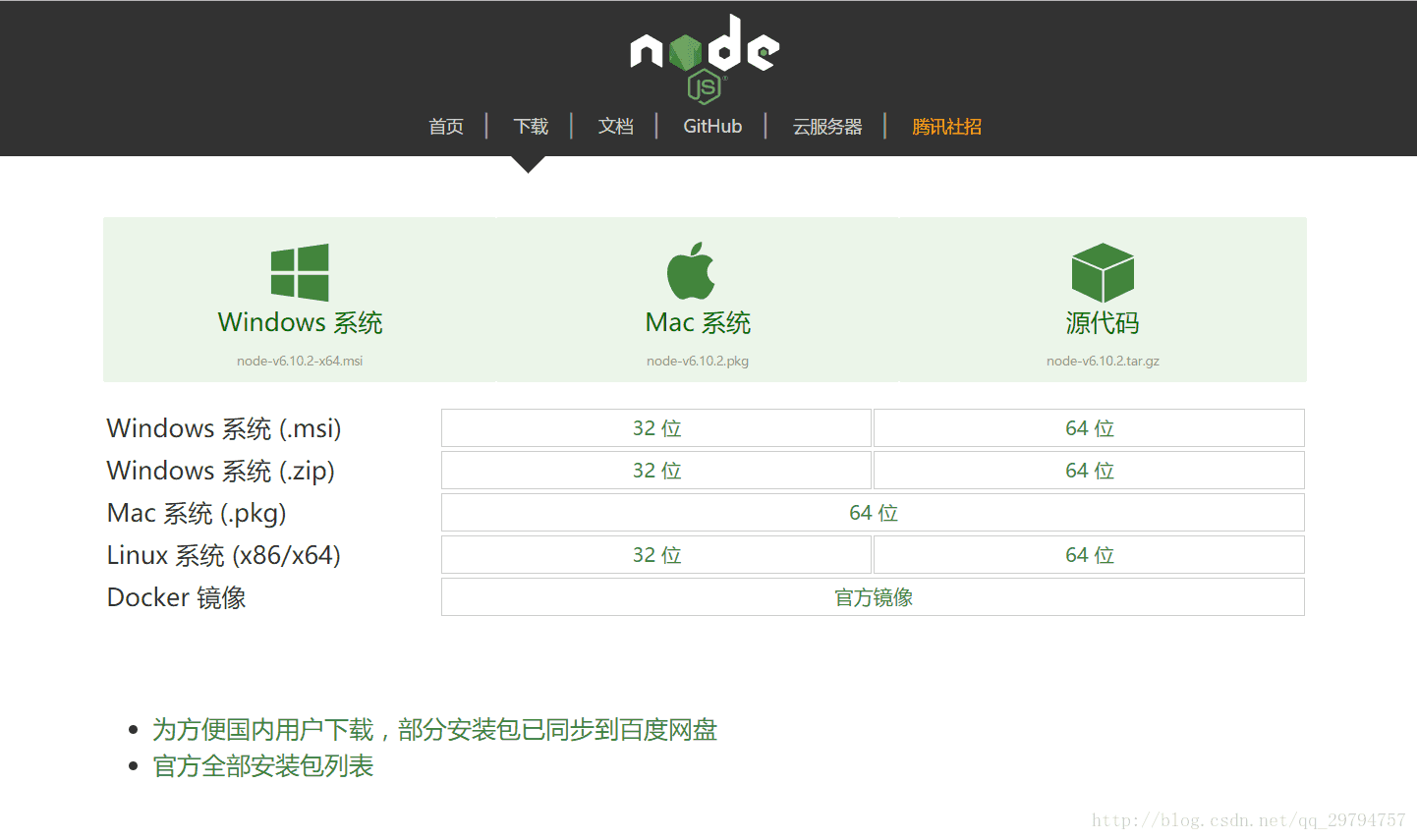Image resolution: width=1417 pixels, height=840 pixels.
Task: Go to GitHub nav link
Action: [712, 127]
